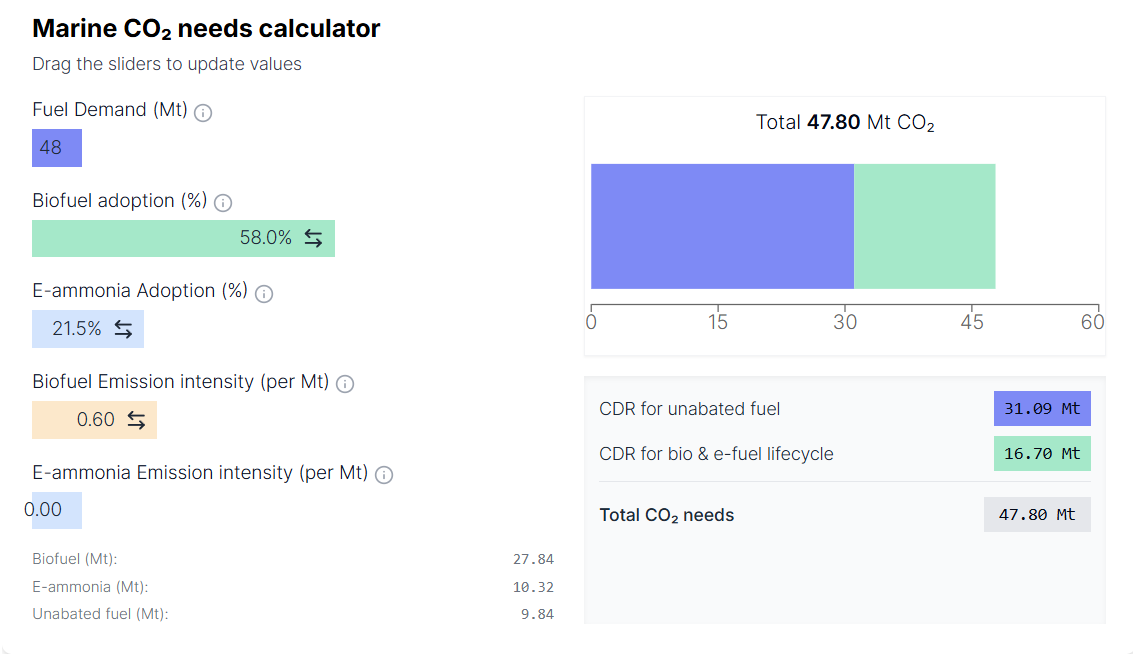Click the purple unabated fuel bar segment

(723, 227)
